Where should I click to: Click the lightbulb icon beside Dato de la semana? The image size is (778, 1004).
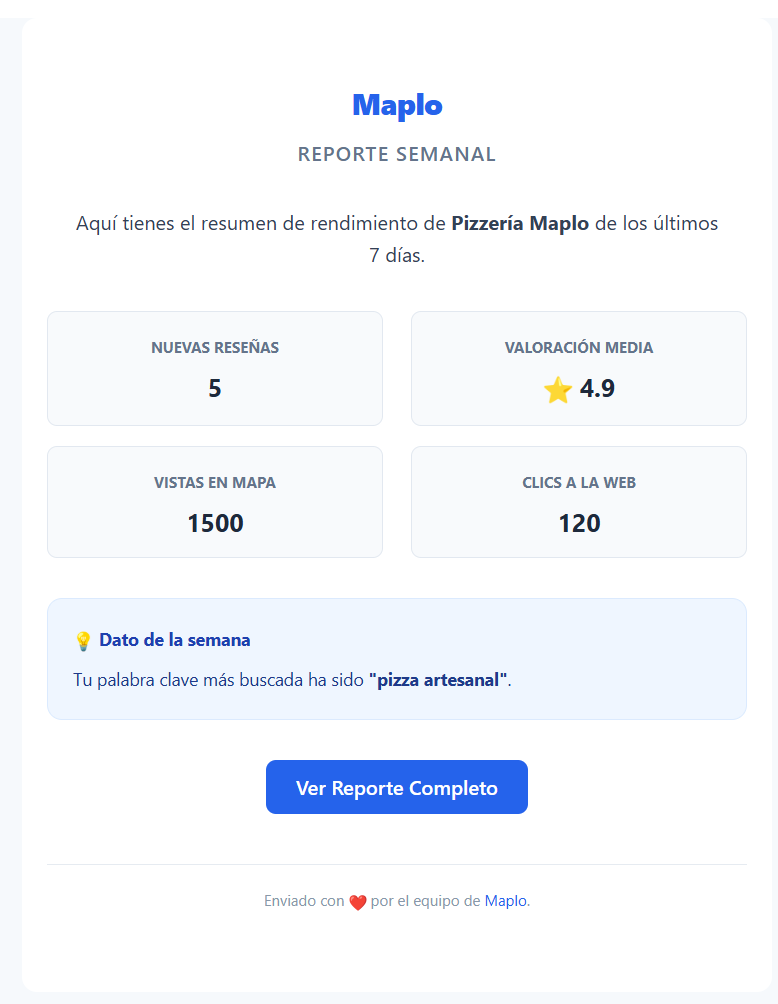[x=82, y=639]
